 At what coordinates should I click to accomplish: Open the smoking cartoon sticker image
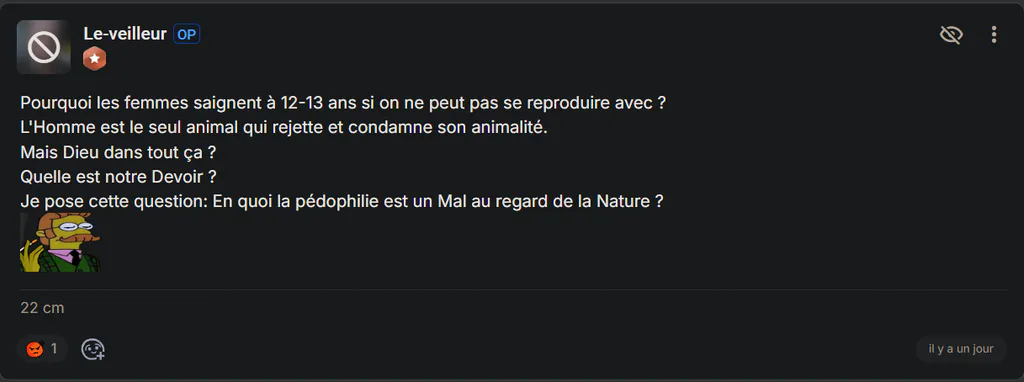click(x=61, y=242)
